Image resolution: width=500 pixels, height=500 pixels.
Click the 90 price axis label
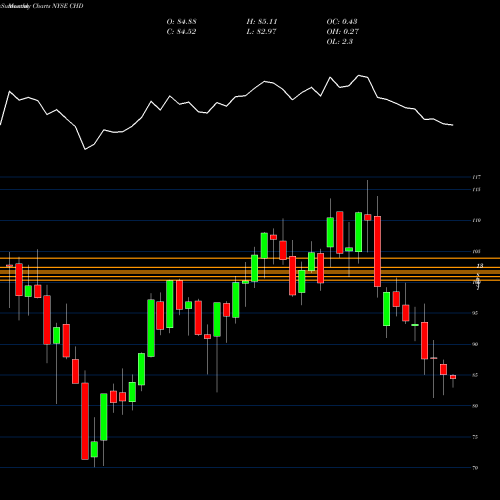coord(475,344)
